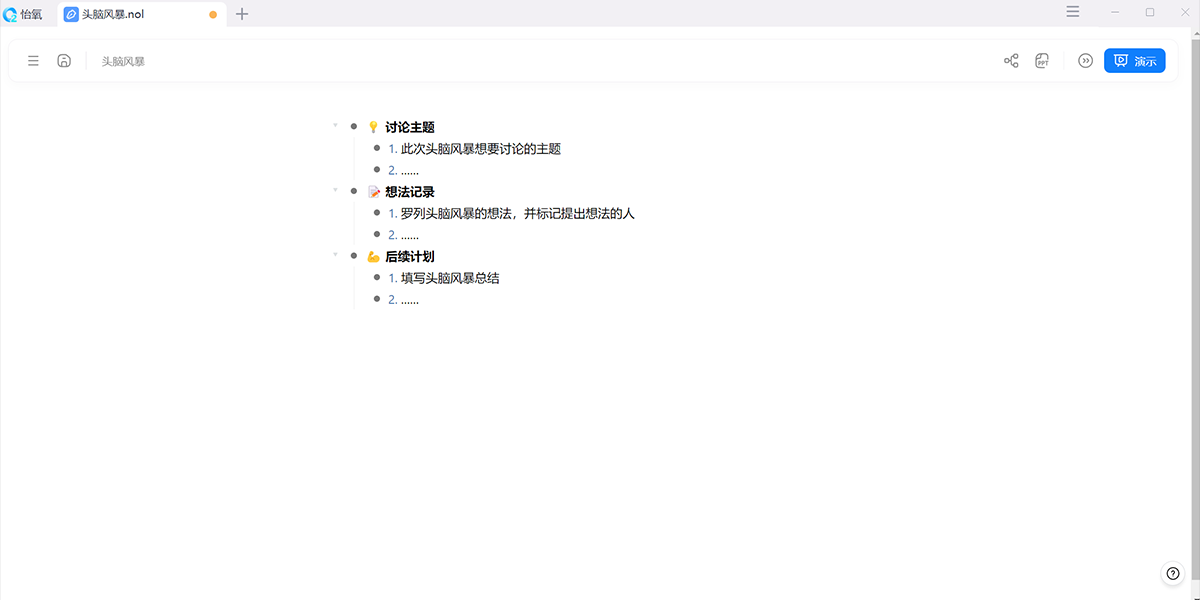
Task: Click the bullet beside 讨论主题 heading
Action: point(354,127)
